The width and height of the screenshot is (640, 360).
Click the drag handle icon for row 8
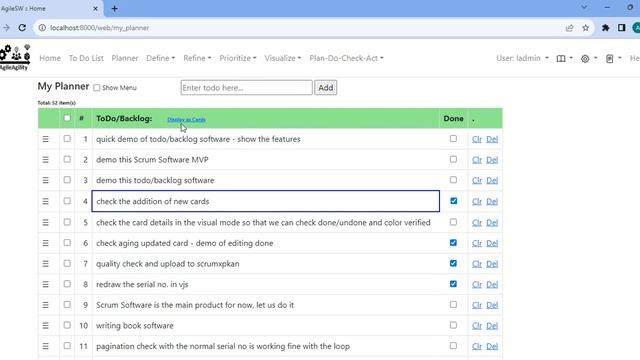point(46,284)
